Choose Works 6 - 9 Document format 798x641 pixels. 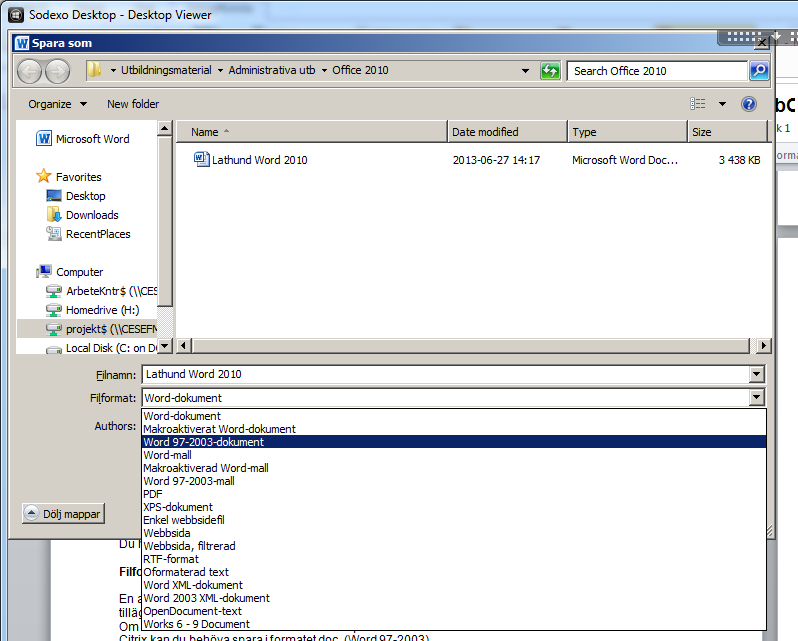454,624
